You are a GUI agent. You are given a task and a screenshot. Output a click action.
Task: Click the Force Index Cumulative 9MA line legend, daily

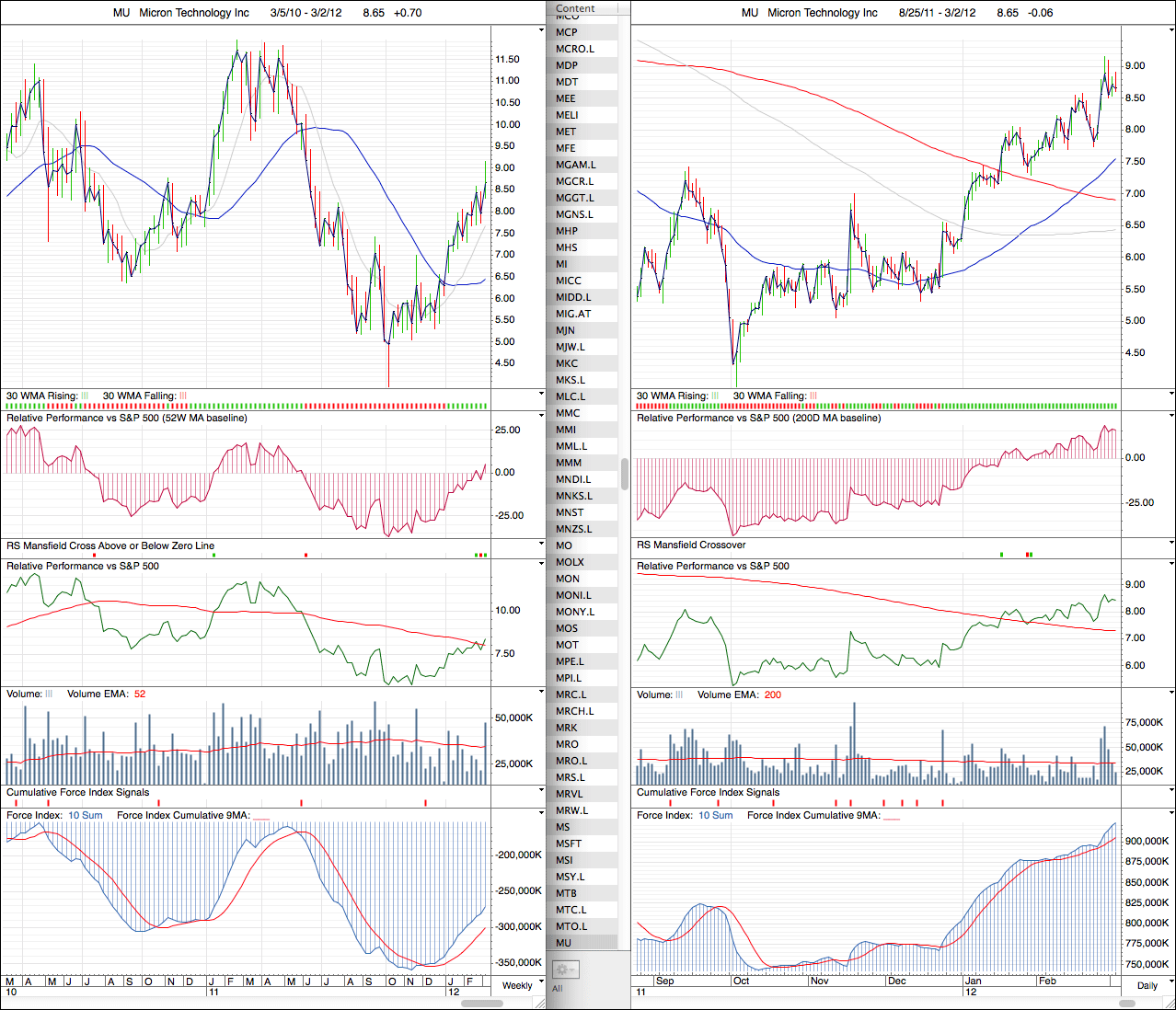coord(892,816)
